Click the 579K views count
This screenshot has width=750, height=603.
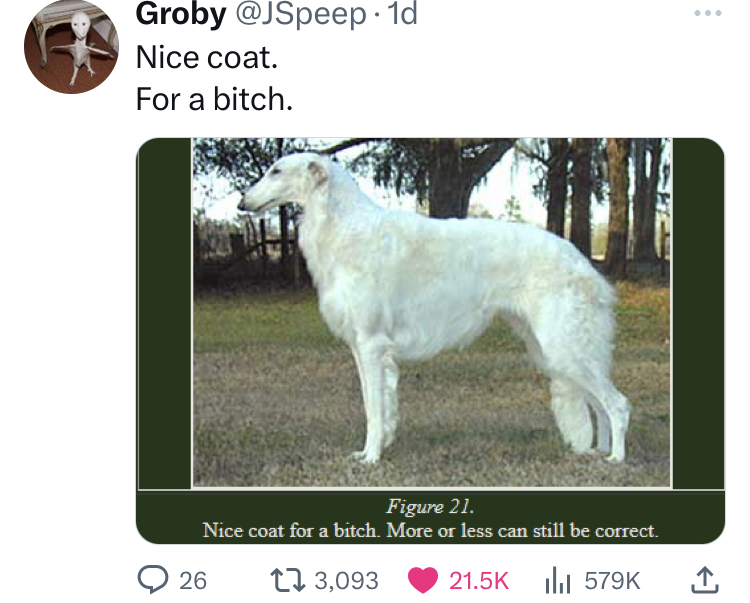coord(612,581)
